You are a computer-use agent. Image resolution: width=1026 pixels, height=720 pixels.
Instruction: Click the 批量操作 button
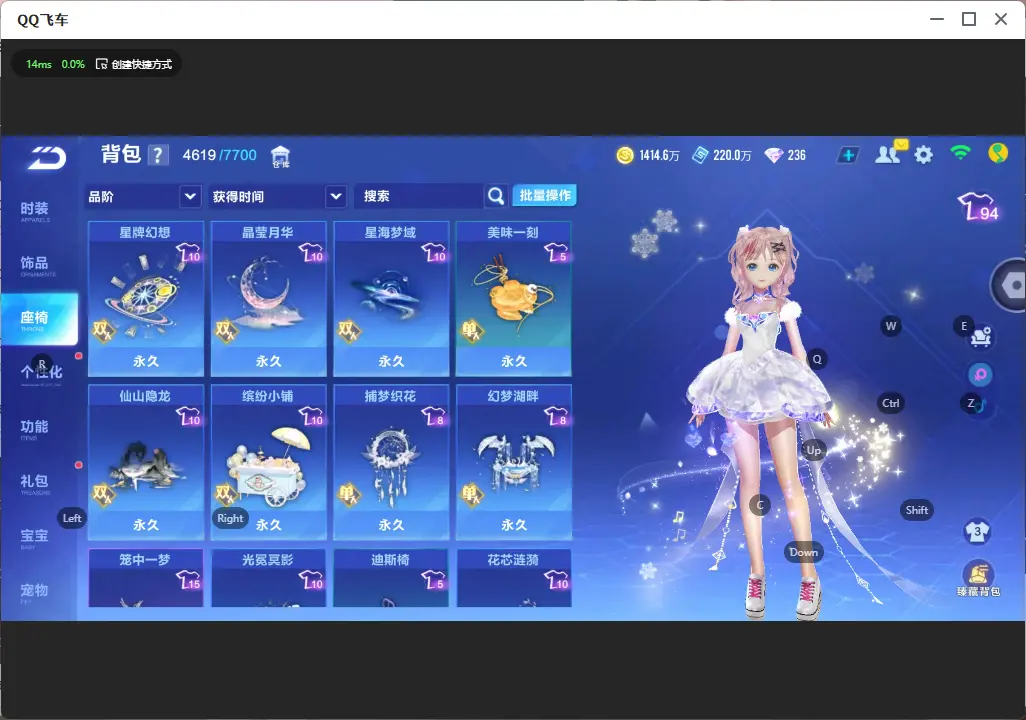click(544, 195)
